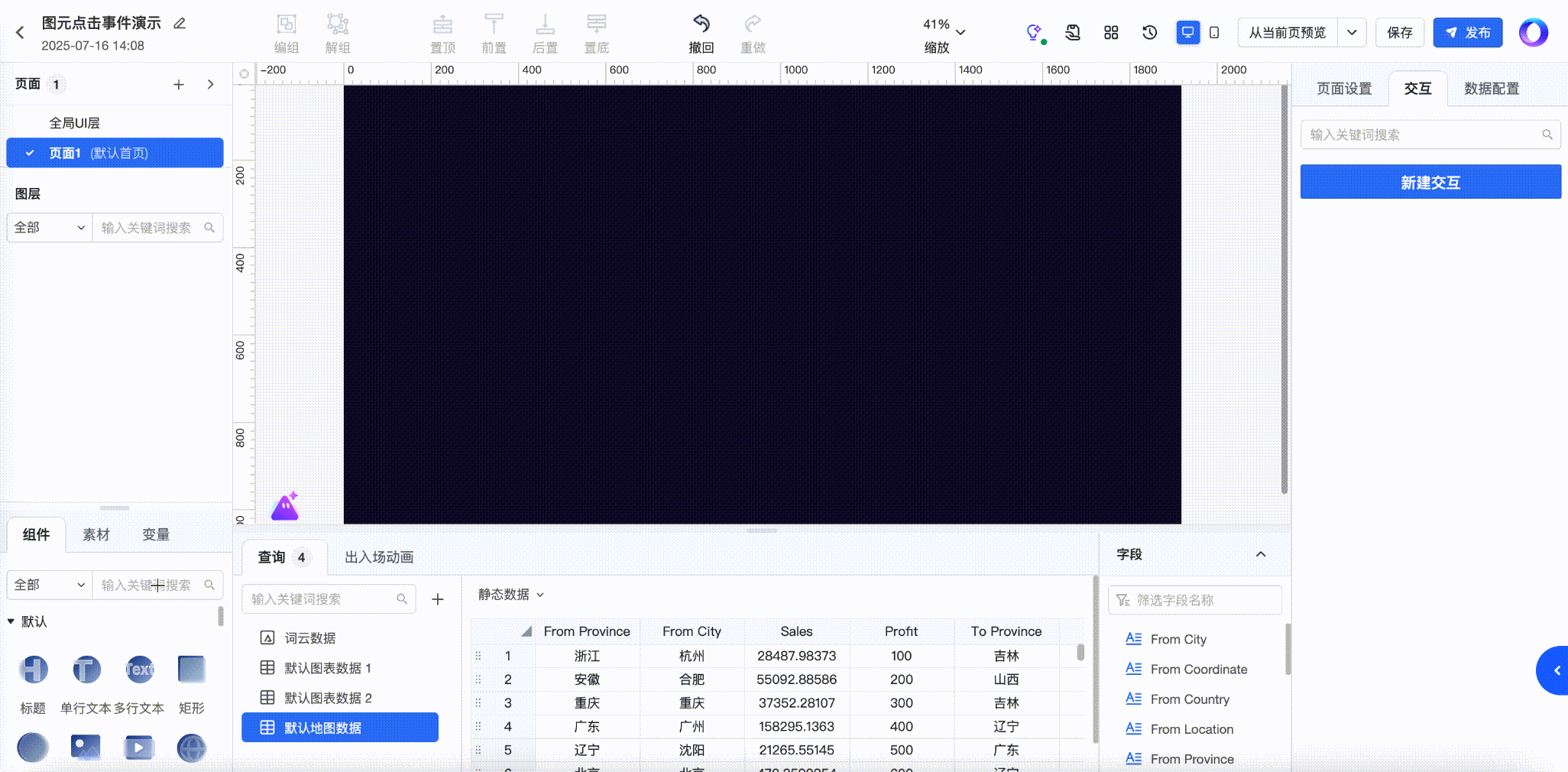Click the AI lightbulb assistant icon
This screenshot has height=772, width=1568.
1034,32
